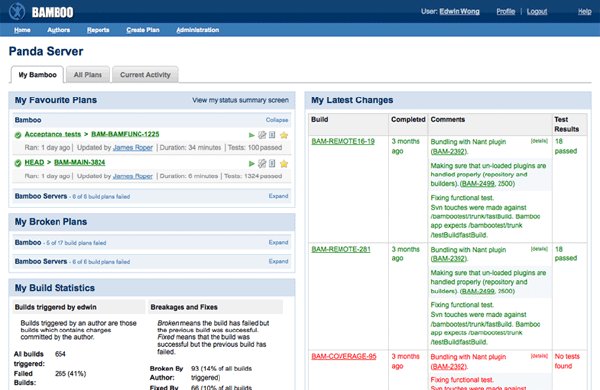Collapse the Bamboo favourite plans group
This screenshot has height=390, width=600.
click(x=277, y=120)
